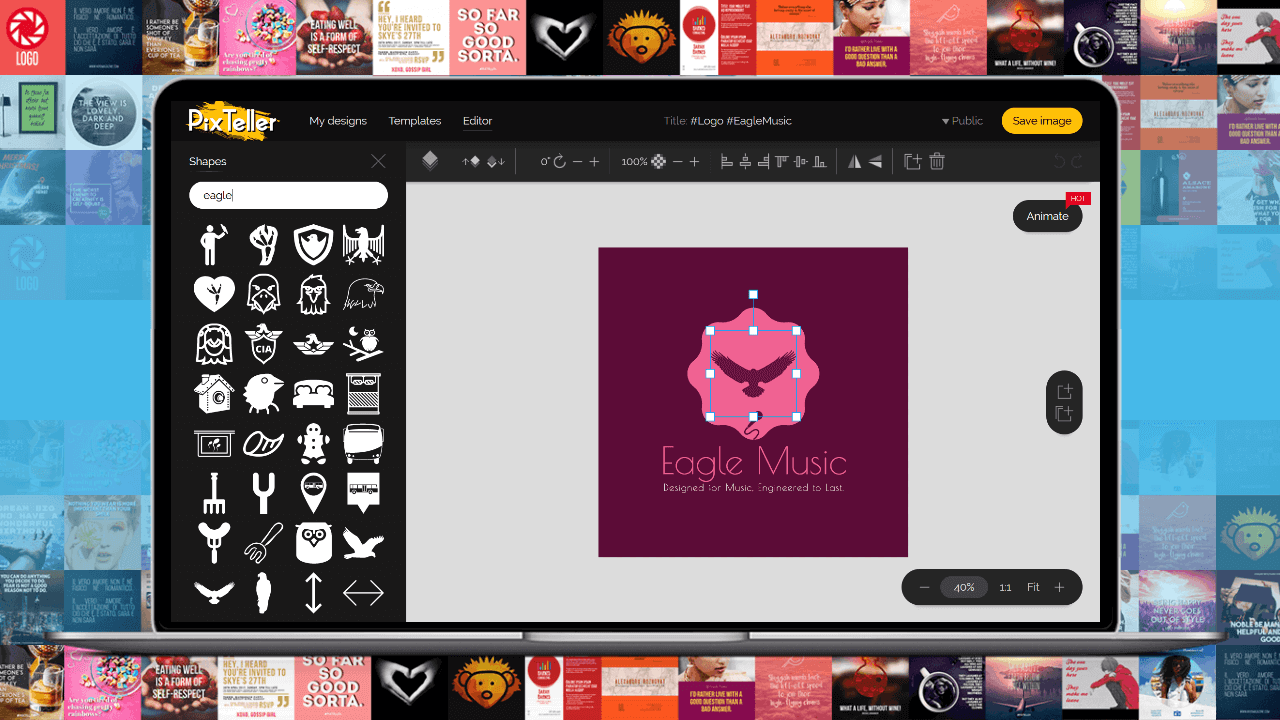Insert the eagle shield shape
The image size is (1280, 720).
[x=313, y=244]
